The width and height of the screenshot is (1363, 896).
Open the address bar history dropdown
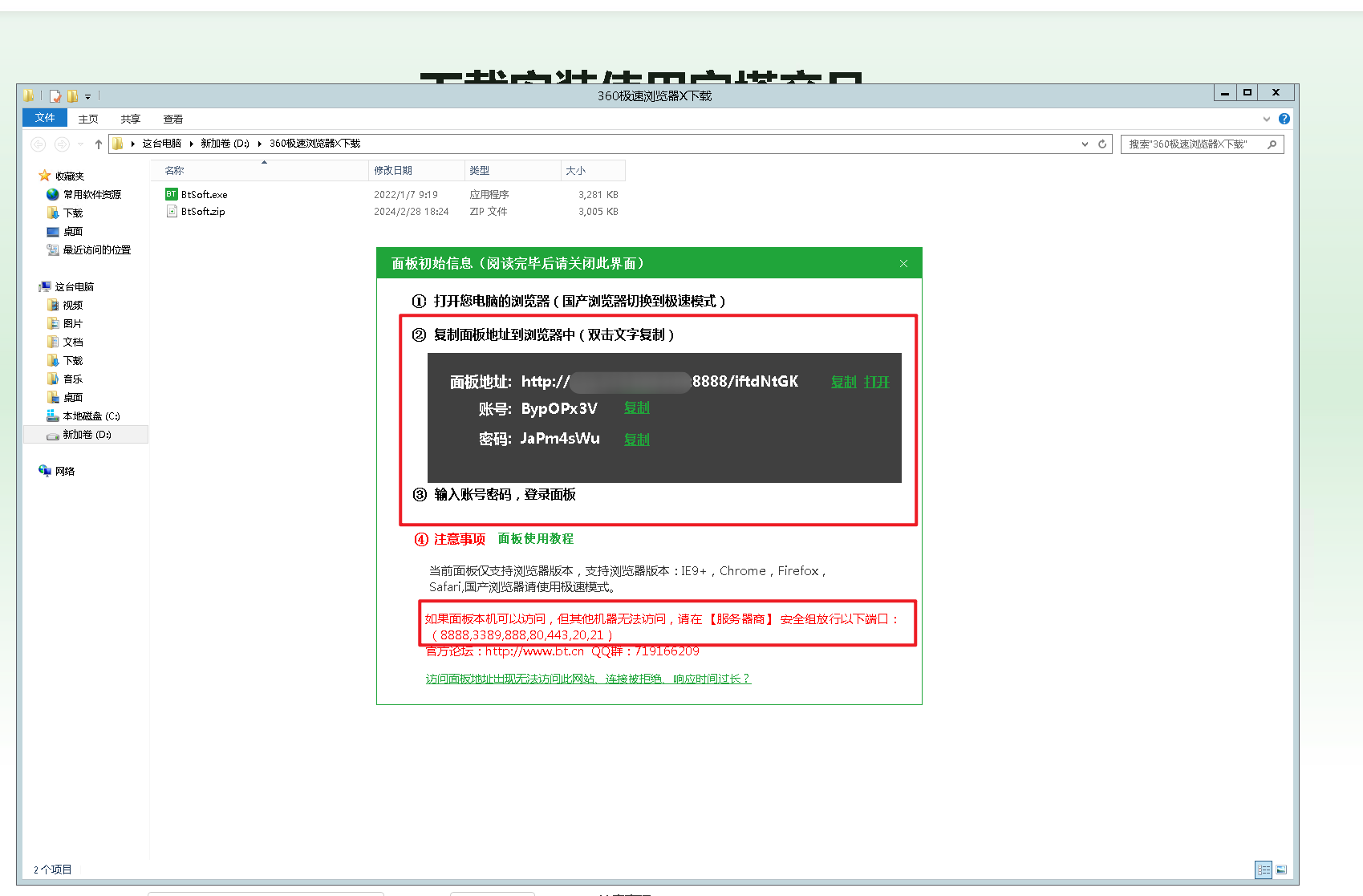tap(1085, 144)
